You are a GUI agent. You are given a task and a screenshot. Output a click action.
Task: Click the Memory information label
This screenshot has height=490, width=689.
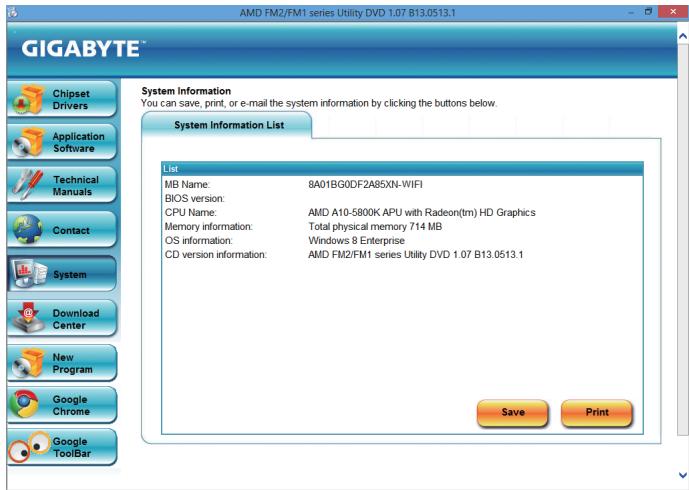click(208, 227)
